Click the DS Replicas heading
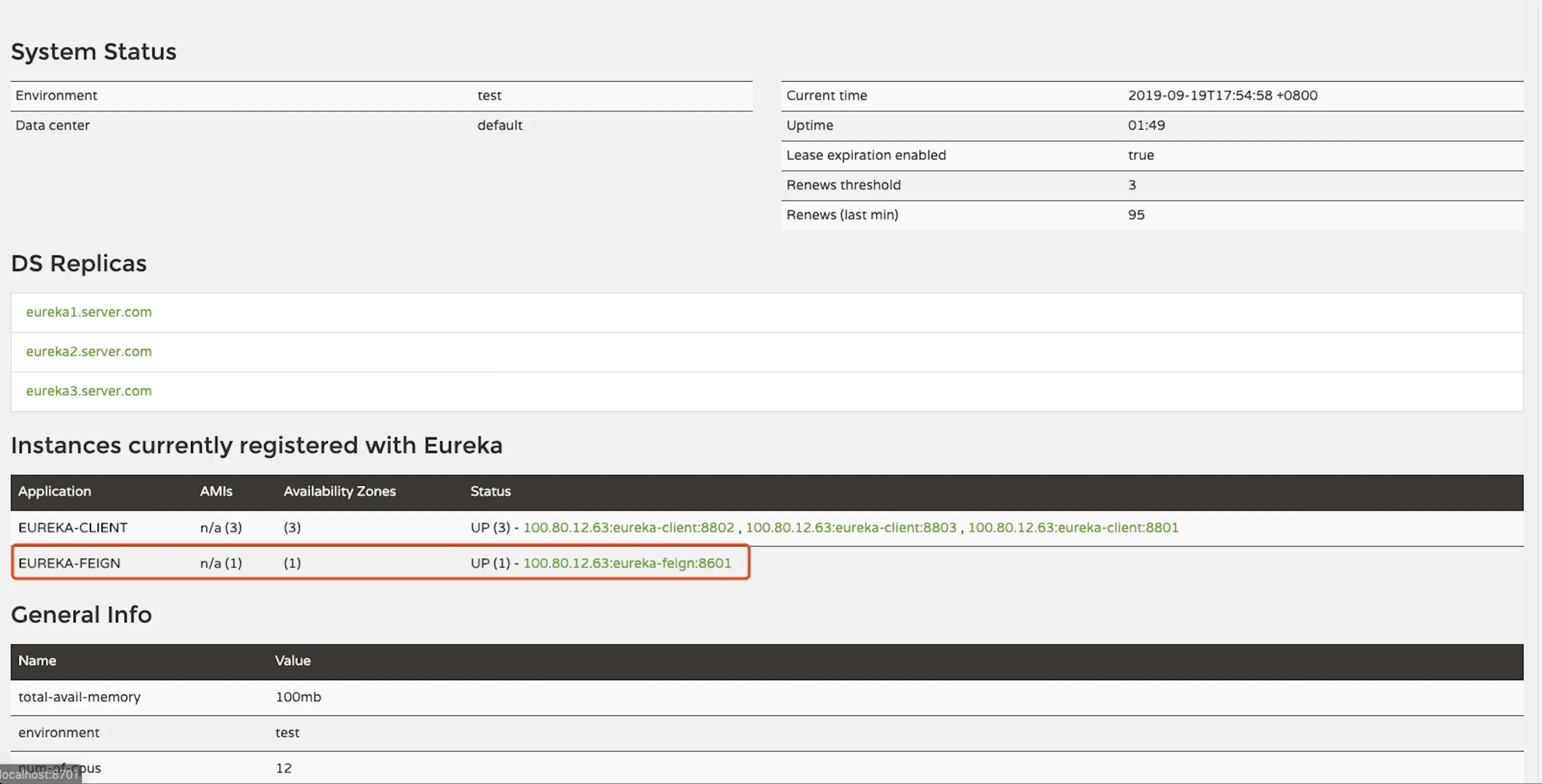The image size is (1542, 784). point(79,264)
